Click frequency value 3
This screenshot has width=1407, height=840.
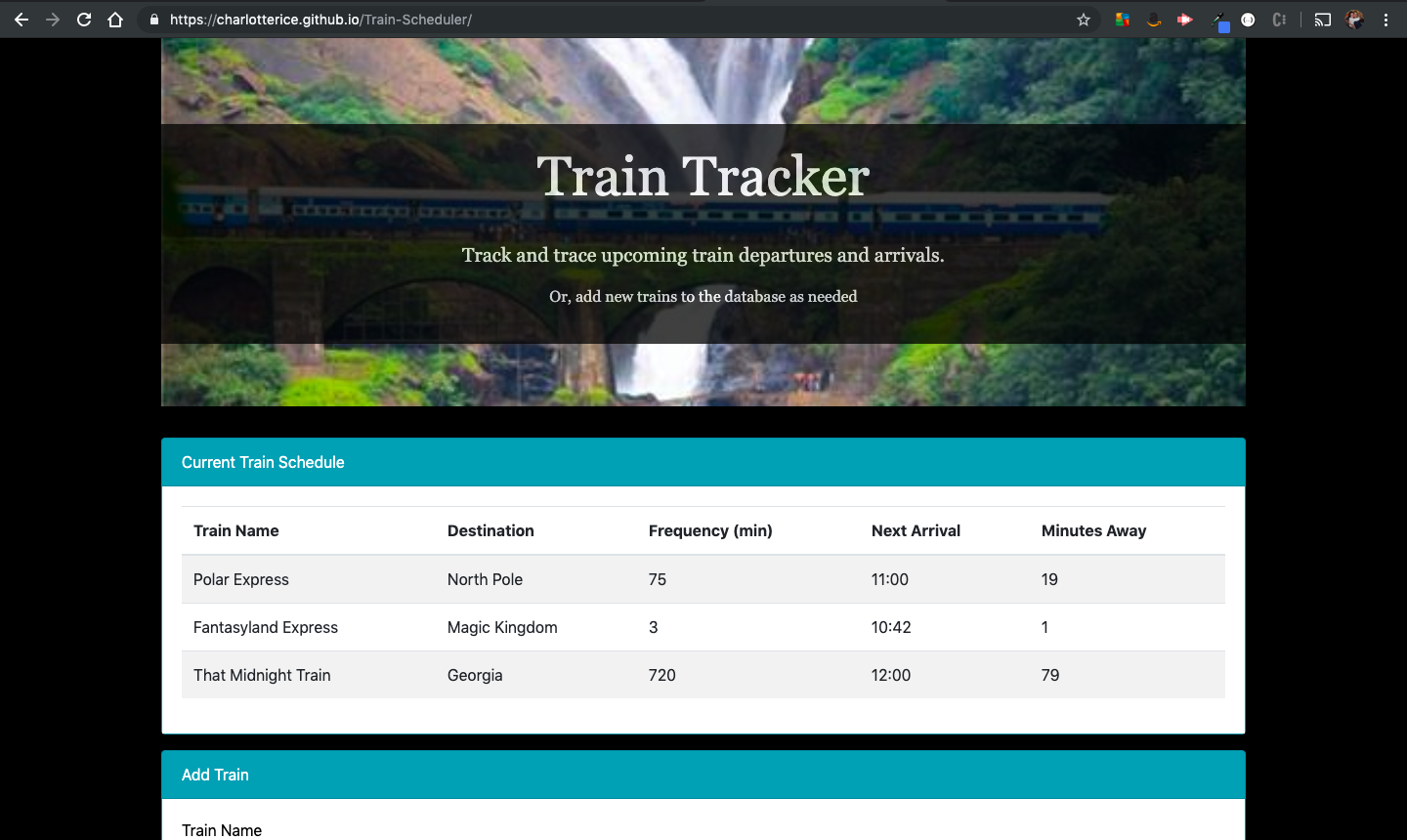(654, 627)
